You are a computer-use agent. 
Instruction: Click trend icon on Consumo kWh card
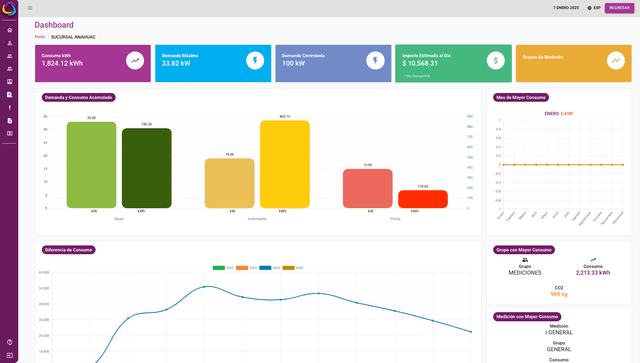(135, 60)
